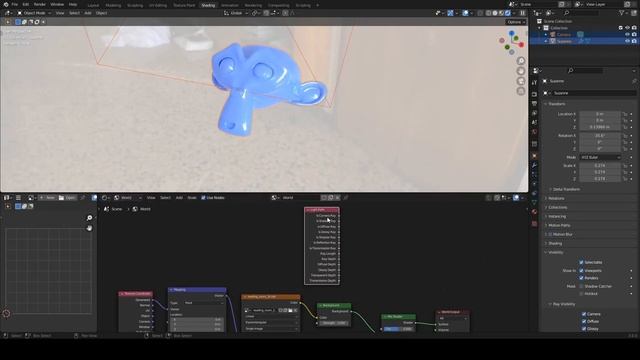
Task: Toggle the Use Nodes checkbox
Action: 203,198
